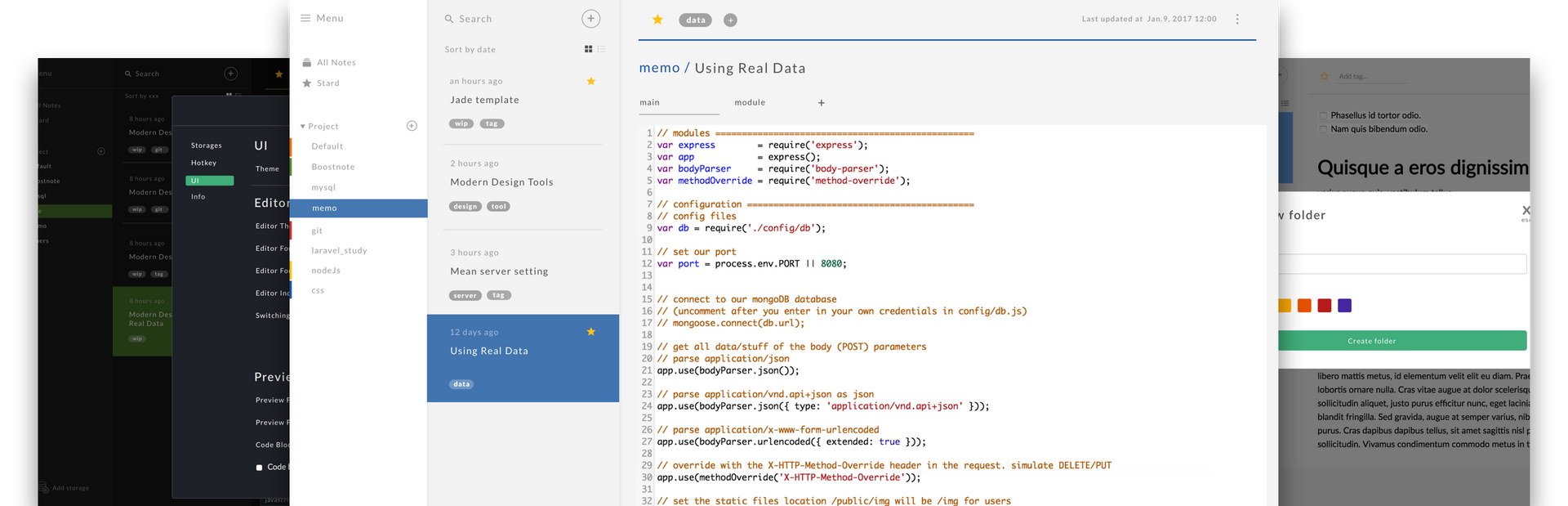Open the hamburger Menu icon
Image resolution: width=1568 pixels, height=506 pixels.
coord(305,18)
